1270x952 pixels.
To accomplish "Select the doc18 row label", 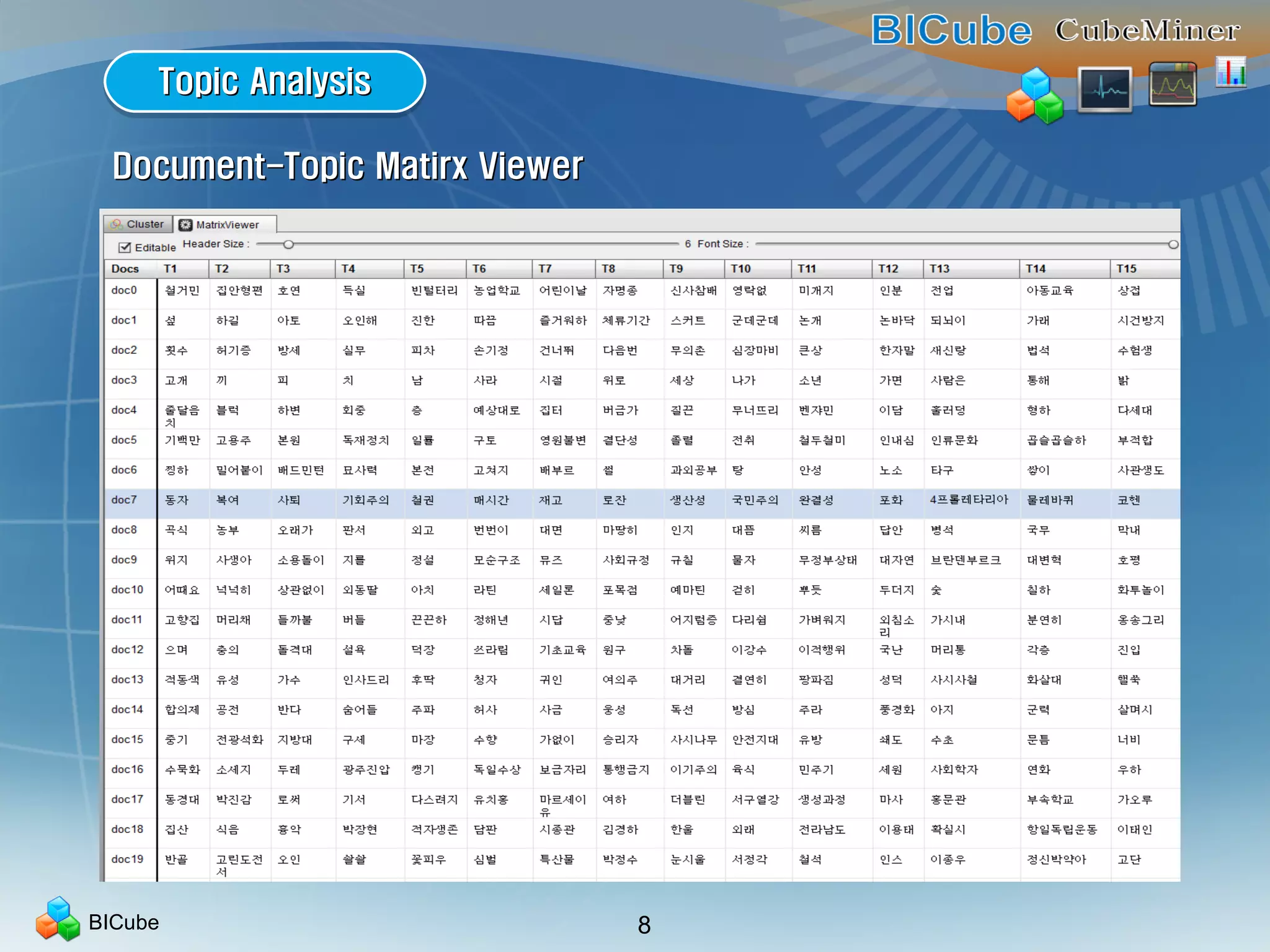I will (x=127, y=829).
